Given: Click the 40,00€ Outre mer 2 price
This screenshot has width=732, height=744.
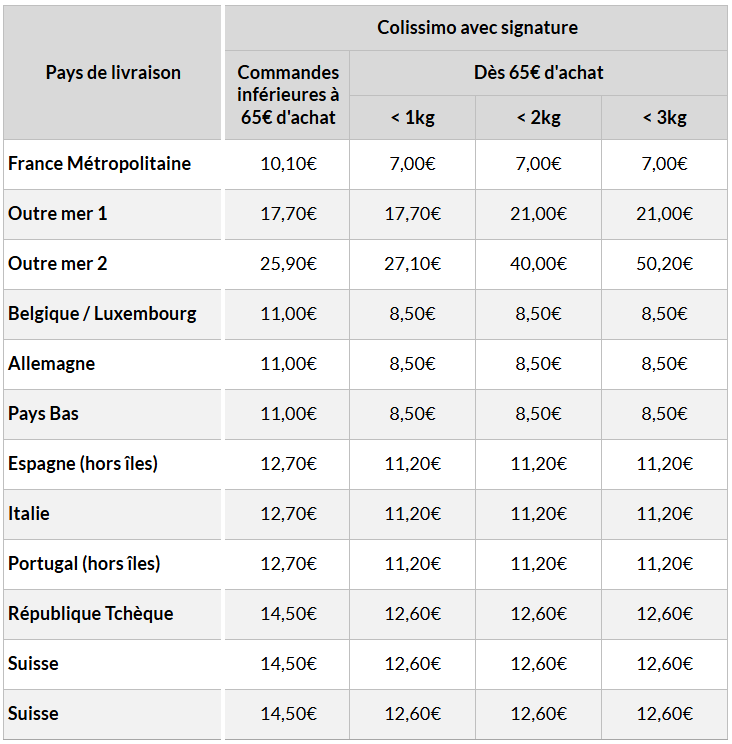Looking at the screenshot, I should tap(538, 263).
